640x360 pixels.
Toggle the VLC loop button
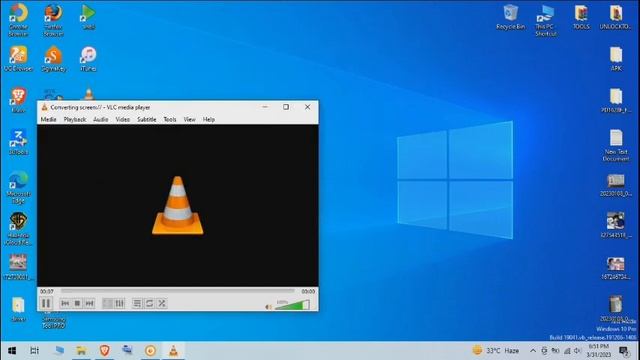(149, 303)
